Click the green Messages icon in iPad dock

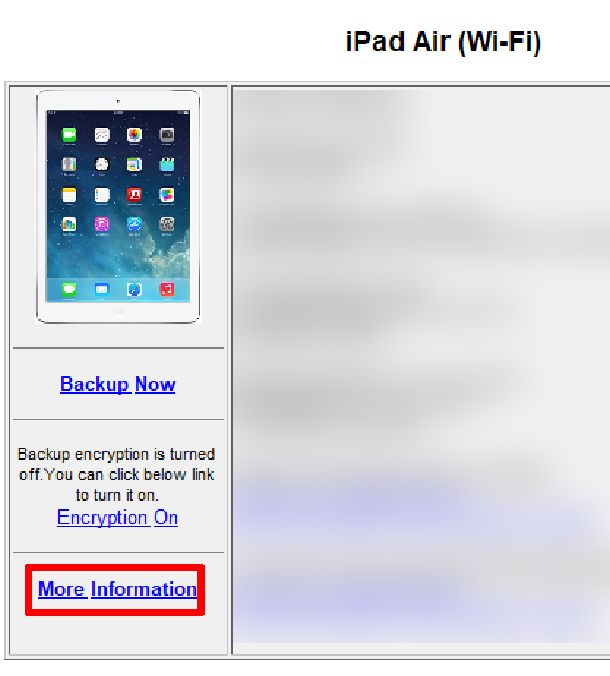tap(69, 289)
